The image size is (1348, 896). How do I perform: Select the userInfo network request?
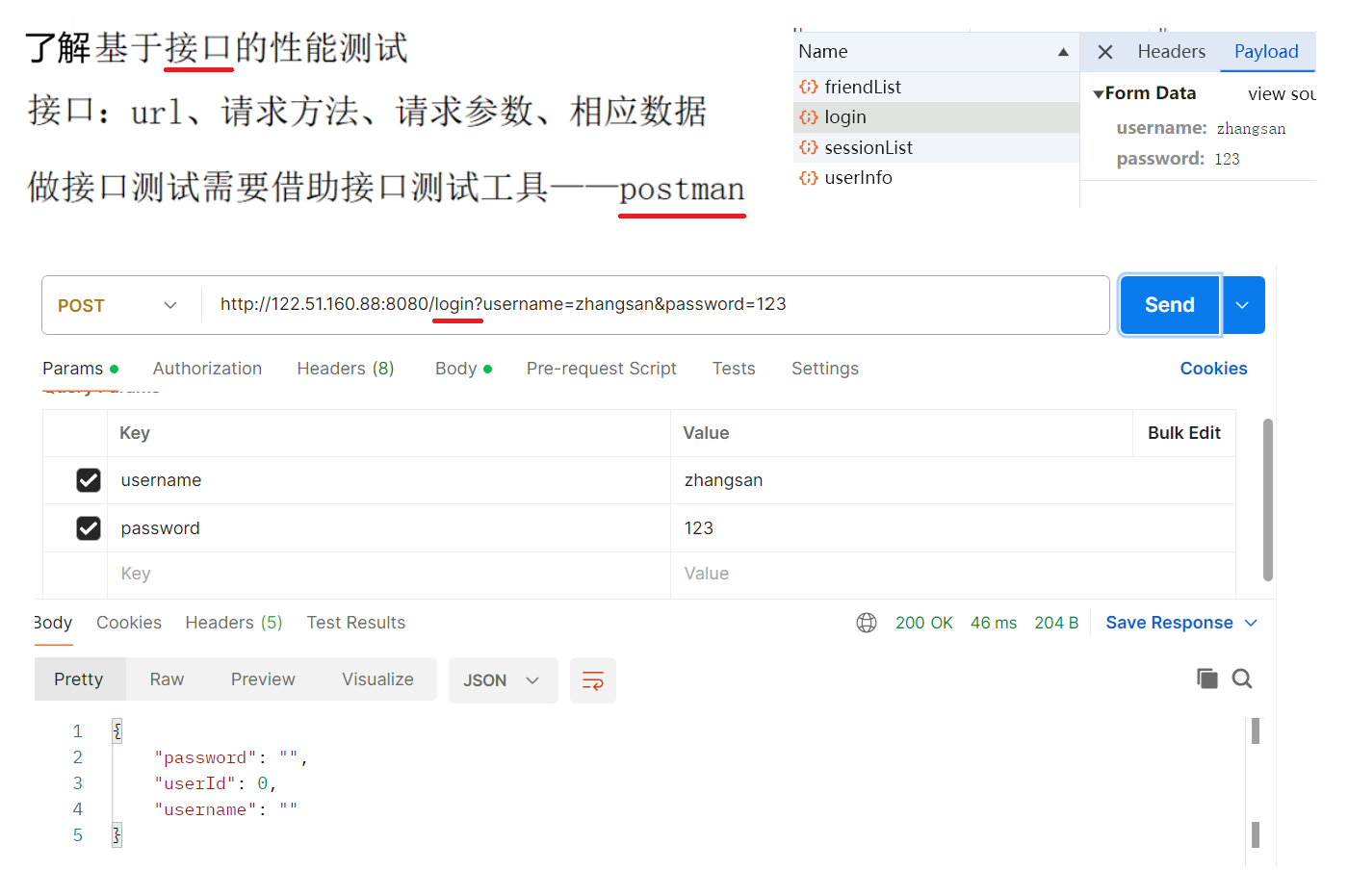point(936,178)
